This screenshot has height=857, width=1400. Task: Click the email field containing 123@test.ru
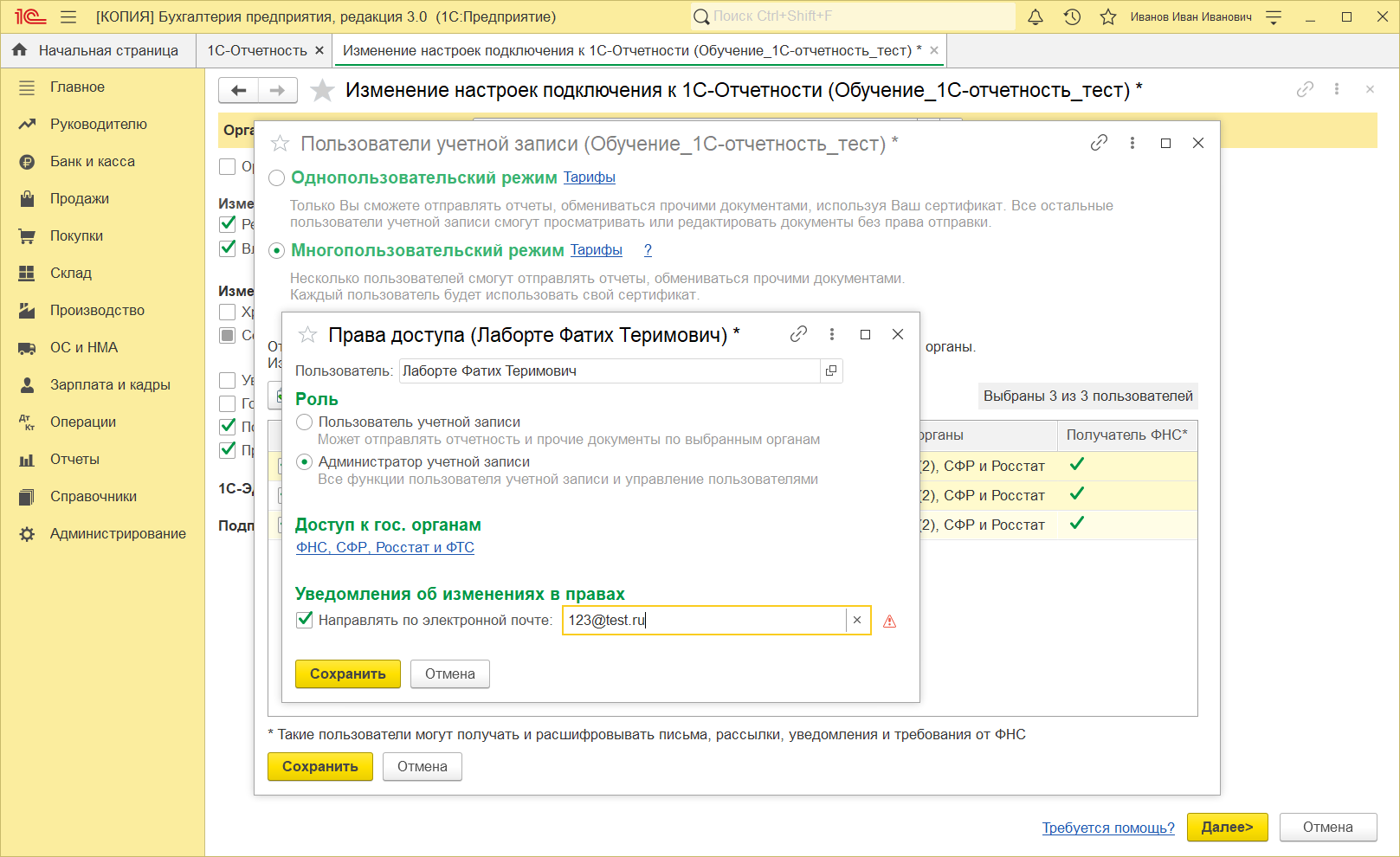coord(704,621)
